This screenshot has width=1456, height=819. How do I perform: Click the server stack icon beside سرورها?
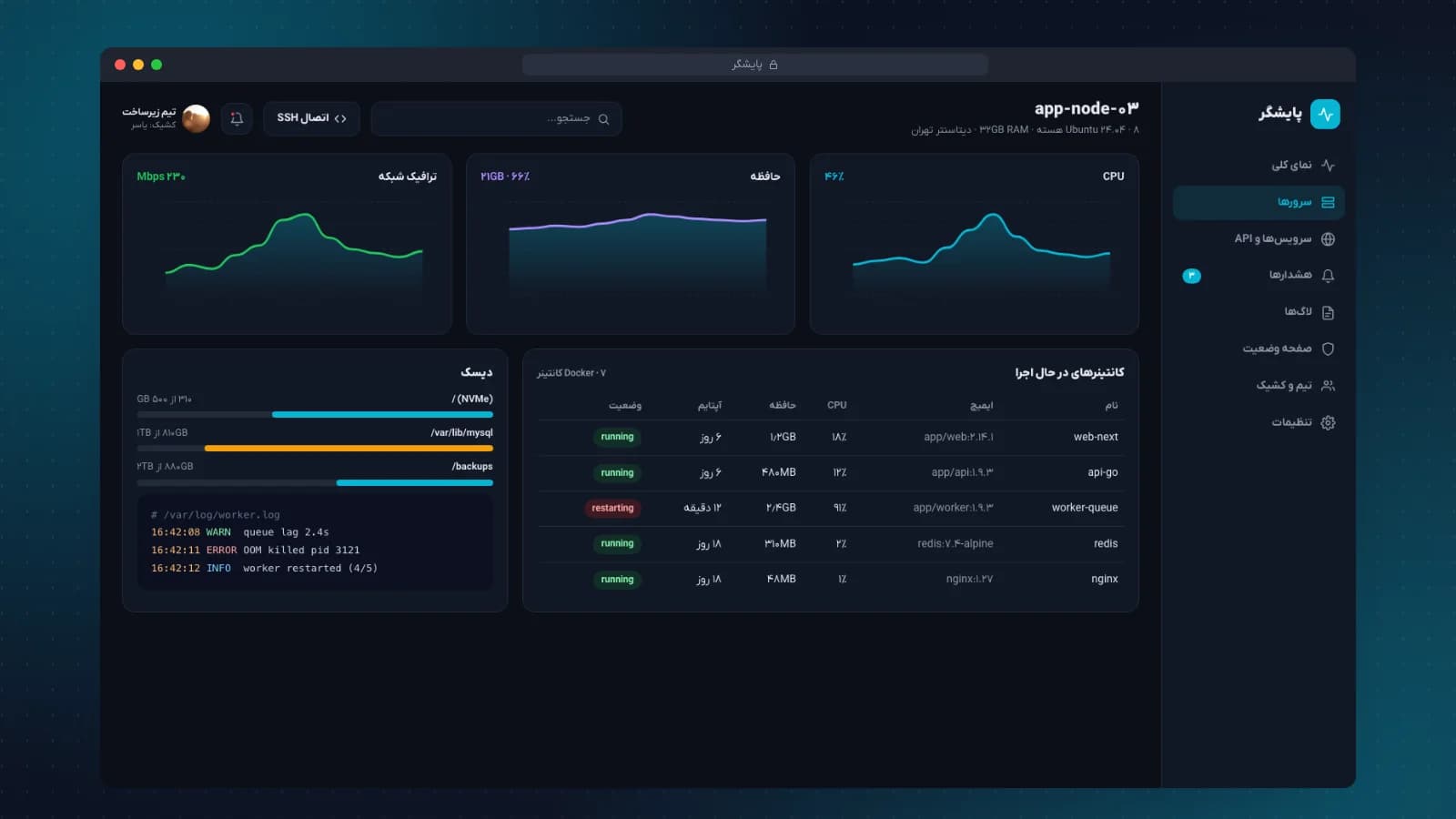tap(1328, 202)
